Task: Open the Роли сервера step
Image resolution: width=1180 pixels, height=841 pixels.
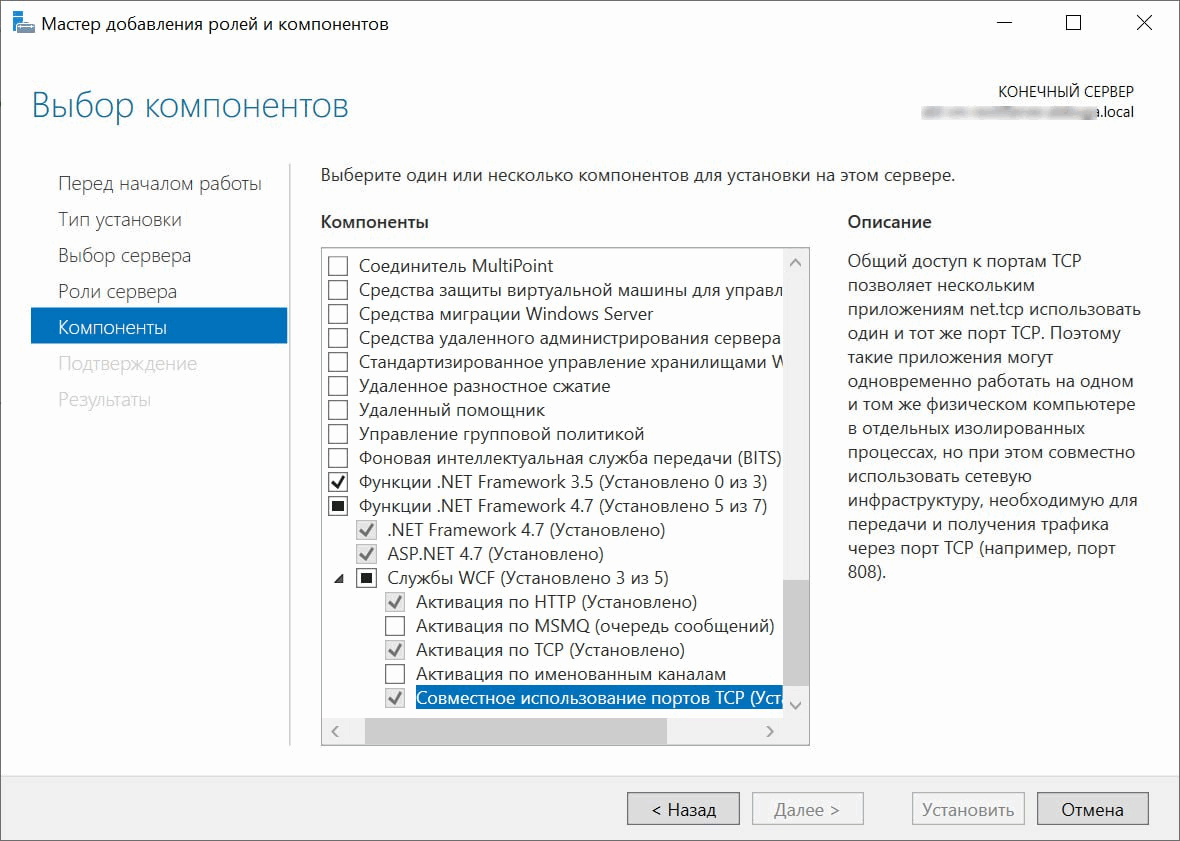Action: (x=117, y=292)
